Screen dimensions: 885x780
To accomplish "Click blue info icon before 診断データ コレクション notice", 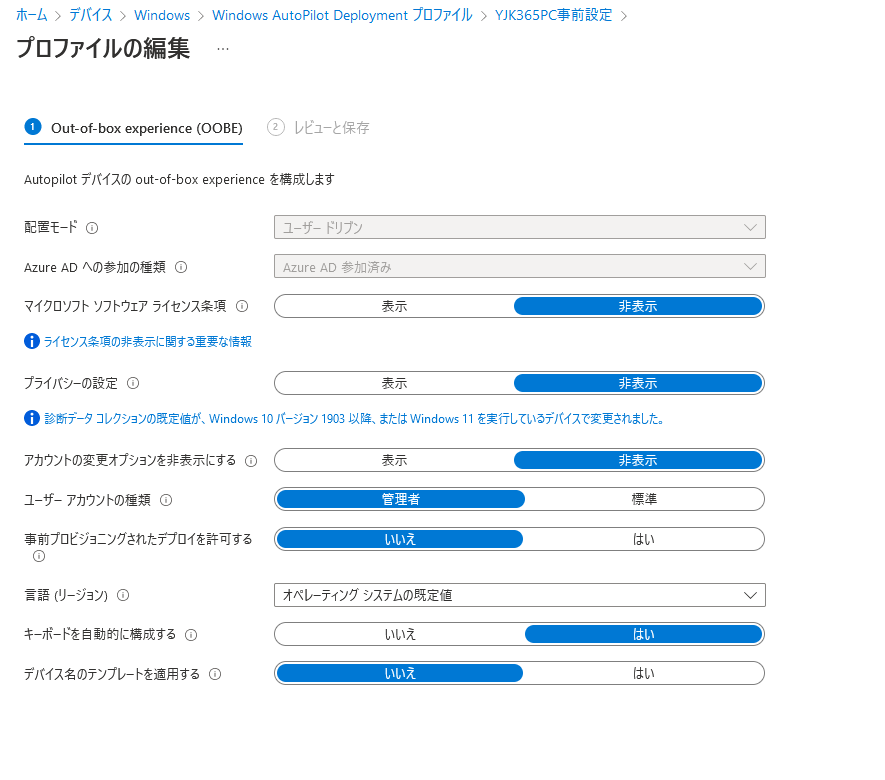I will pos(32,418).
